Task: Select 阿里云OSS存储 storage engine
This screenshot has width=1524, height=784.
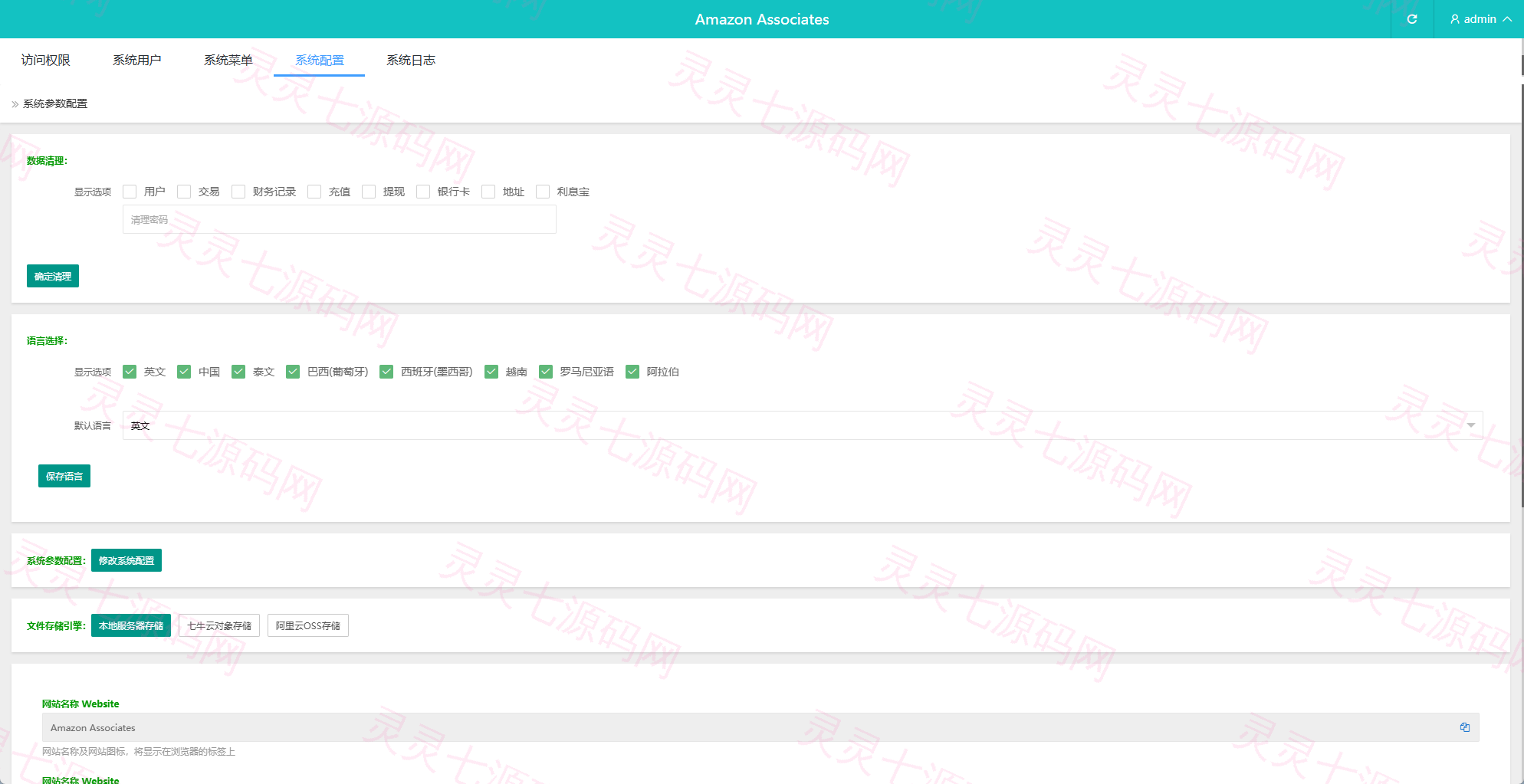Action: (x=308, y=625)
